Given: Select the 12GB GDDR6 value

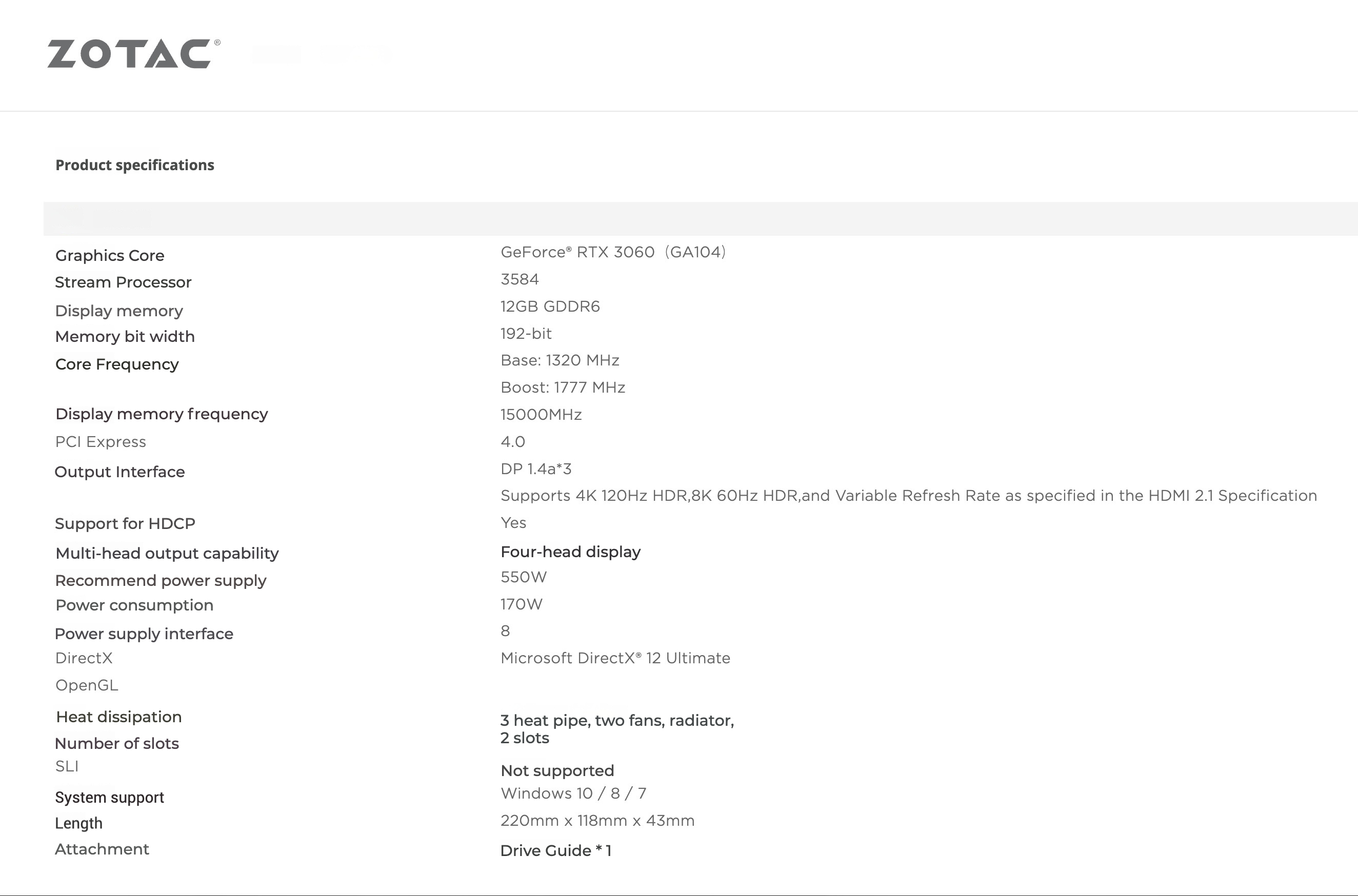Looking at the screenshot, I should [x=550, y=307].
